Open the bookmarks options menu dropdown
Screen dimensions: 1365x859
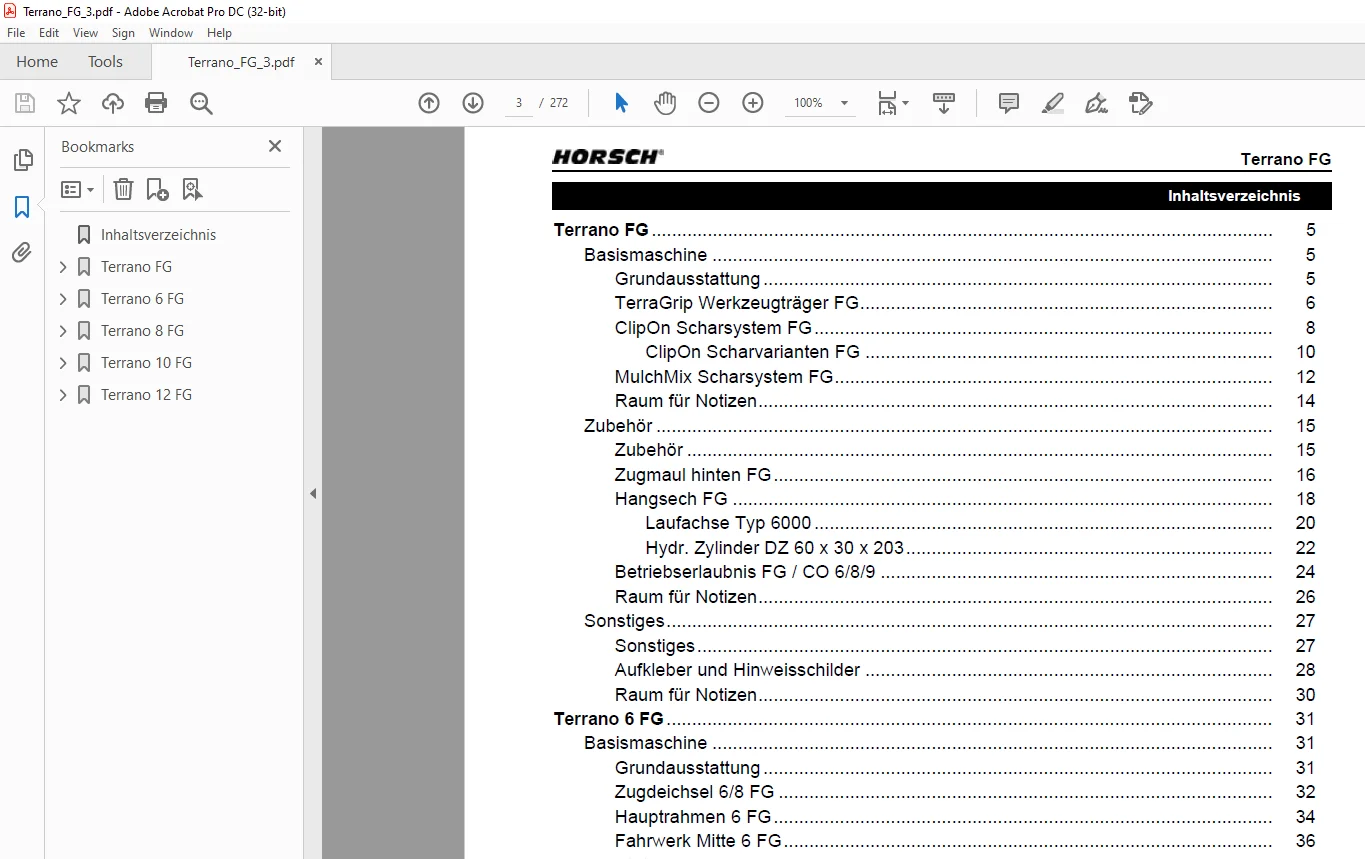click(x=77, y=189)
